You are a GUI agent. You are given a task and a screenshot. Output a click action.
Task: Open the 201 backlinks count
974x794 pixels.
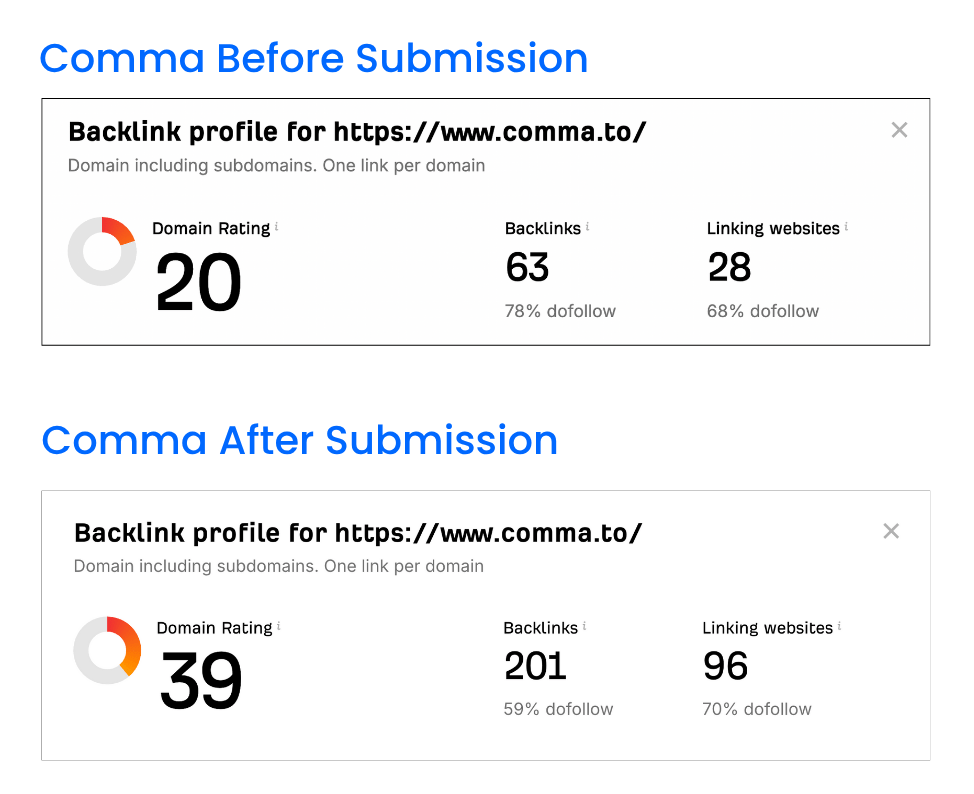(x=535, y=666)
